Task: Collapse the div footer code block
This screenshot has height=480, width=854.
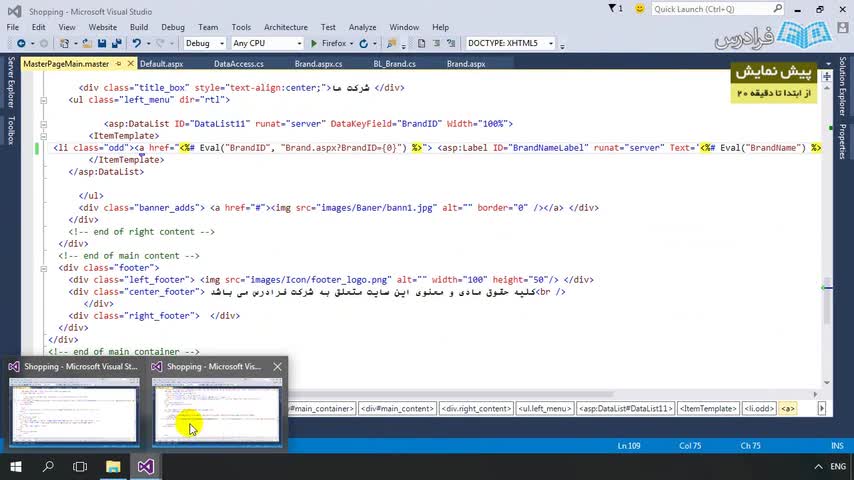Action: click(44, 268)
